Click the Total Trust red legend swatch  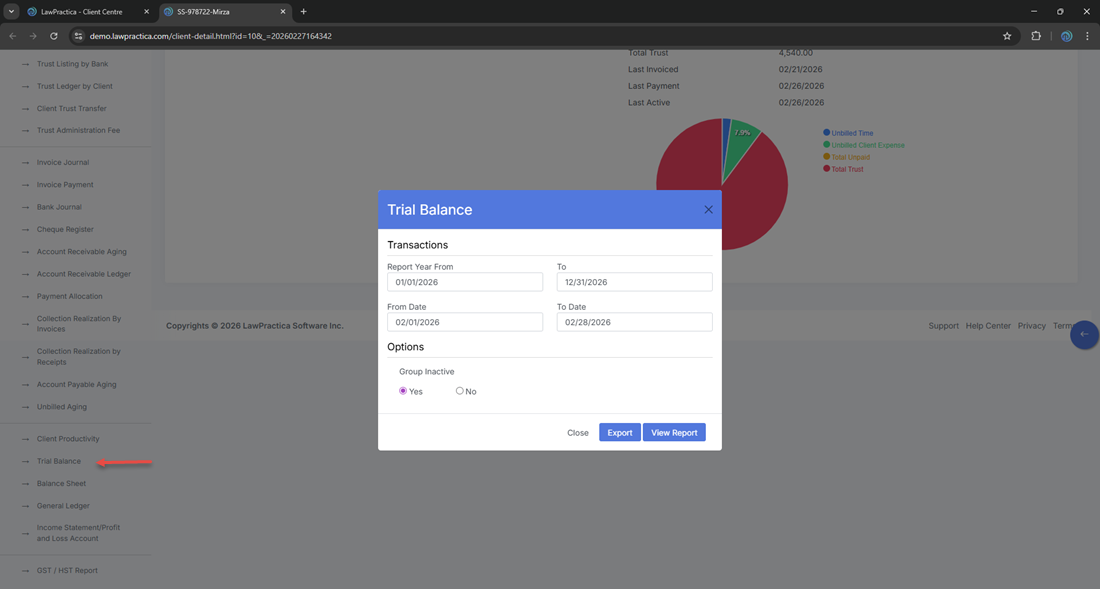click(x=827, y=169)
